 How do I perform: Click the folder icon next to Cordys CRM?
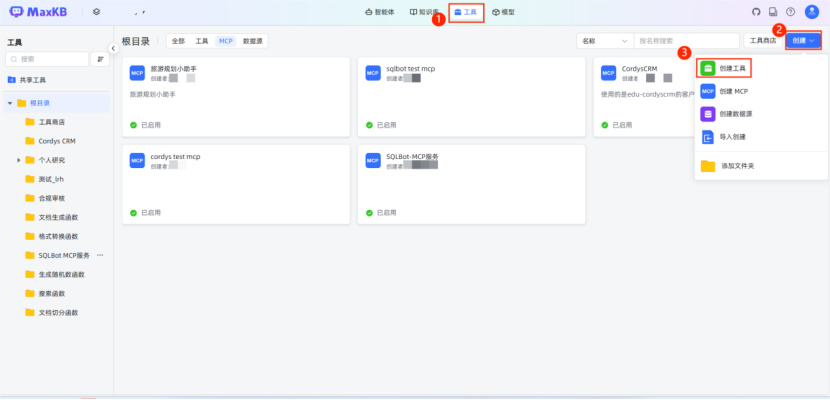click(30, 141)
